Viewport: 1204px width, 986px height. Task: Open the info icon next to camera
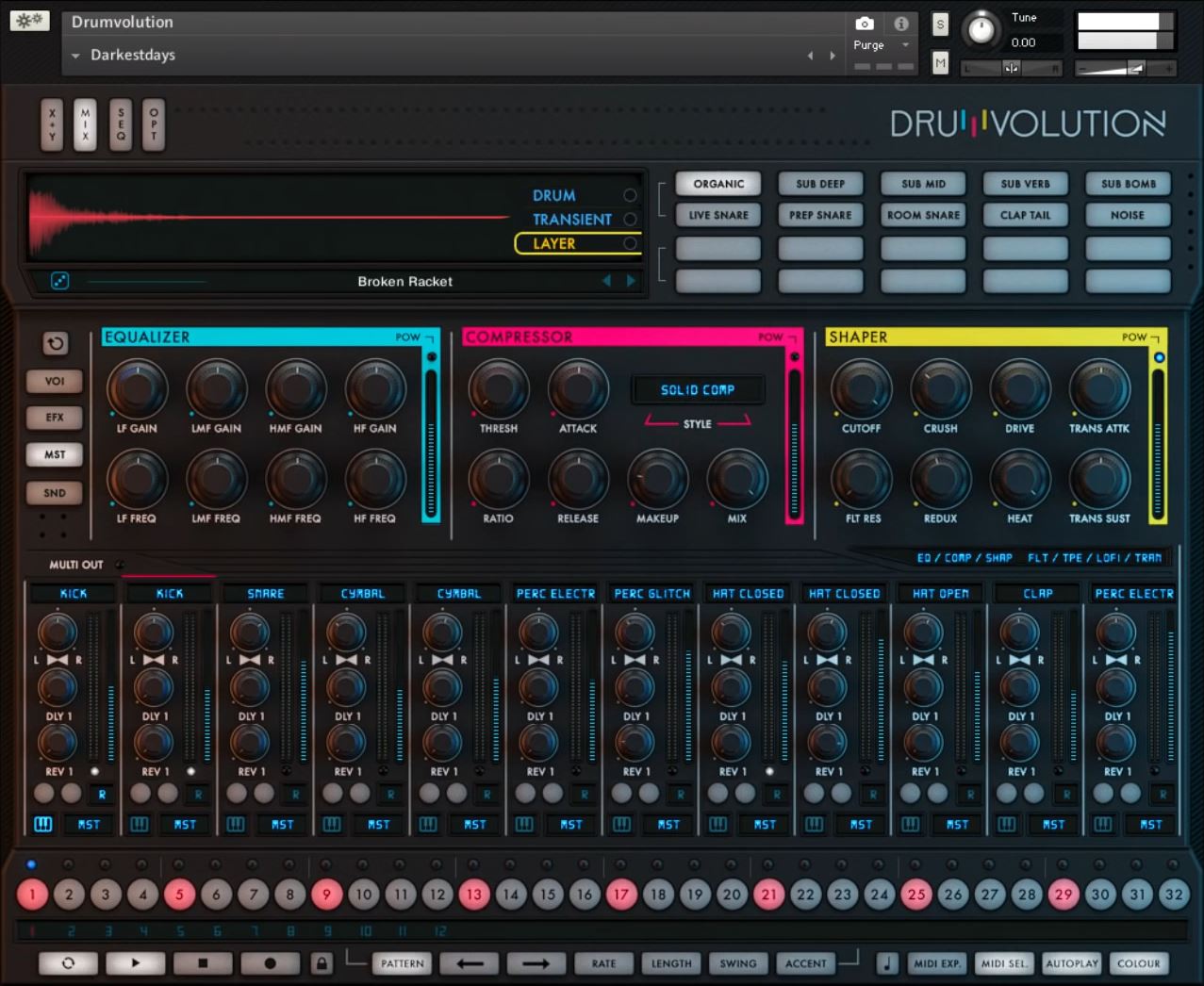coord(901,24)
